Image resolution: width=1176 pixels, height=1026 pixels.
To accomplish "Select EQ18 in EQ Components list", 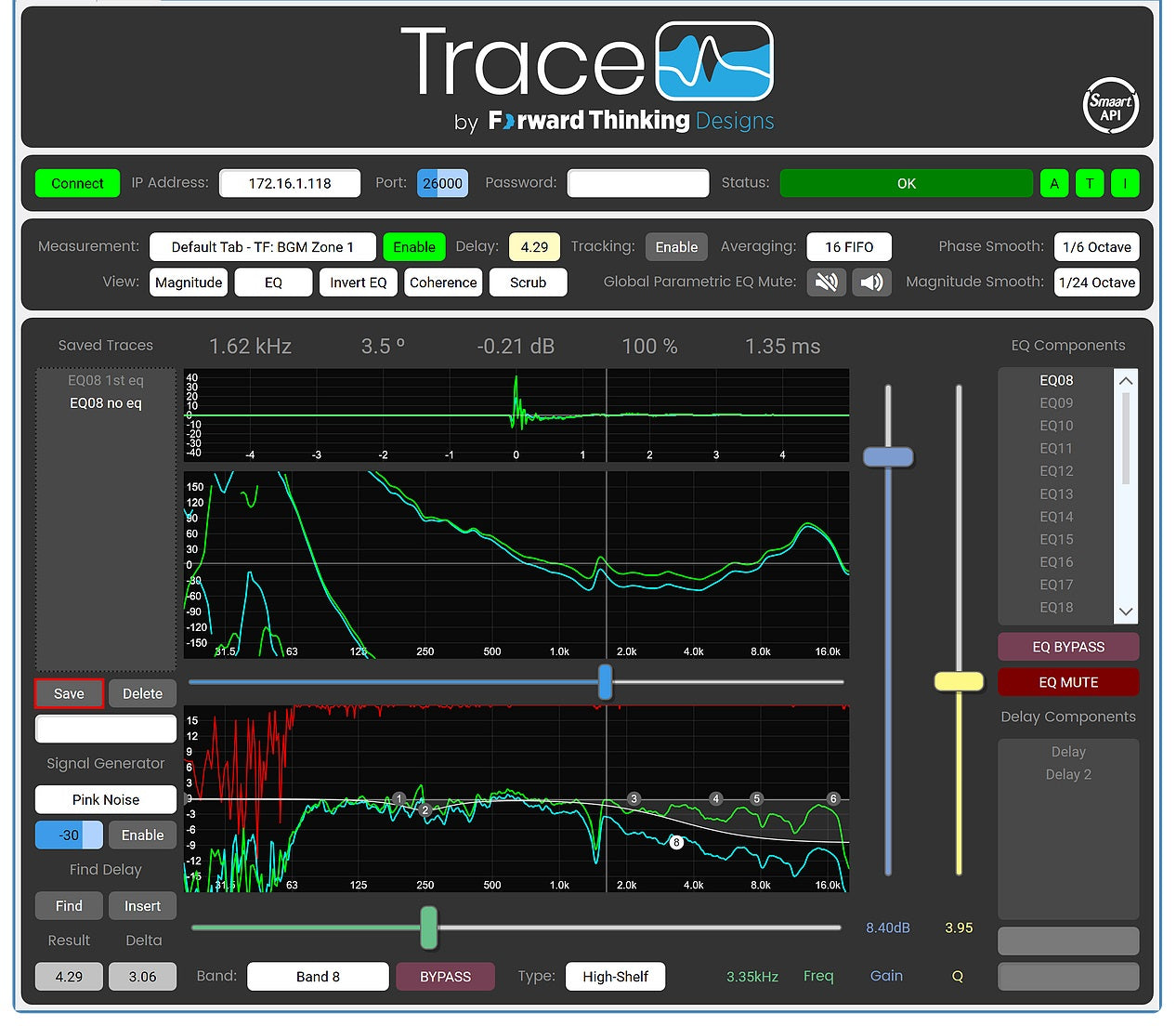I will (x=1056, y=607).
